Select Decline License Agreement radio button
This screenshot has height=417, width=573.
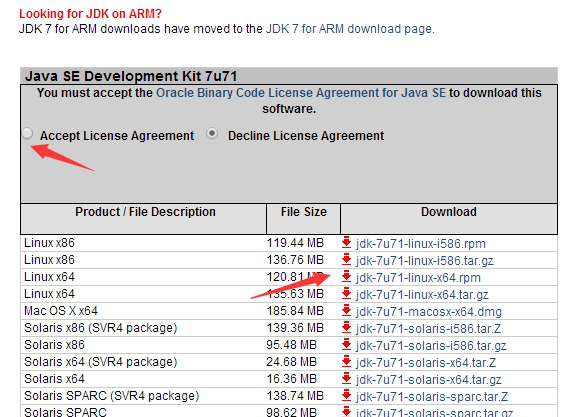[212, 133]
